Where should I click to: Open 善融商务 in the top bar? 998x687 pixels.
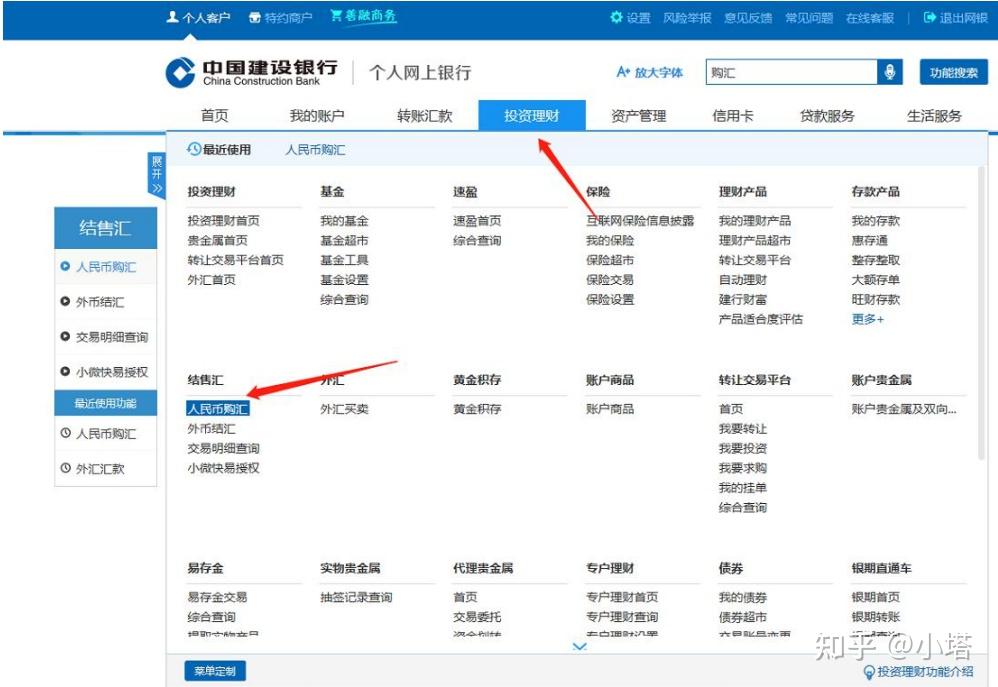point(363,16)
